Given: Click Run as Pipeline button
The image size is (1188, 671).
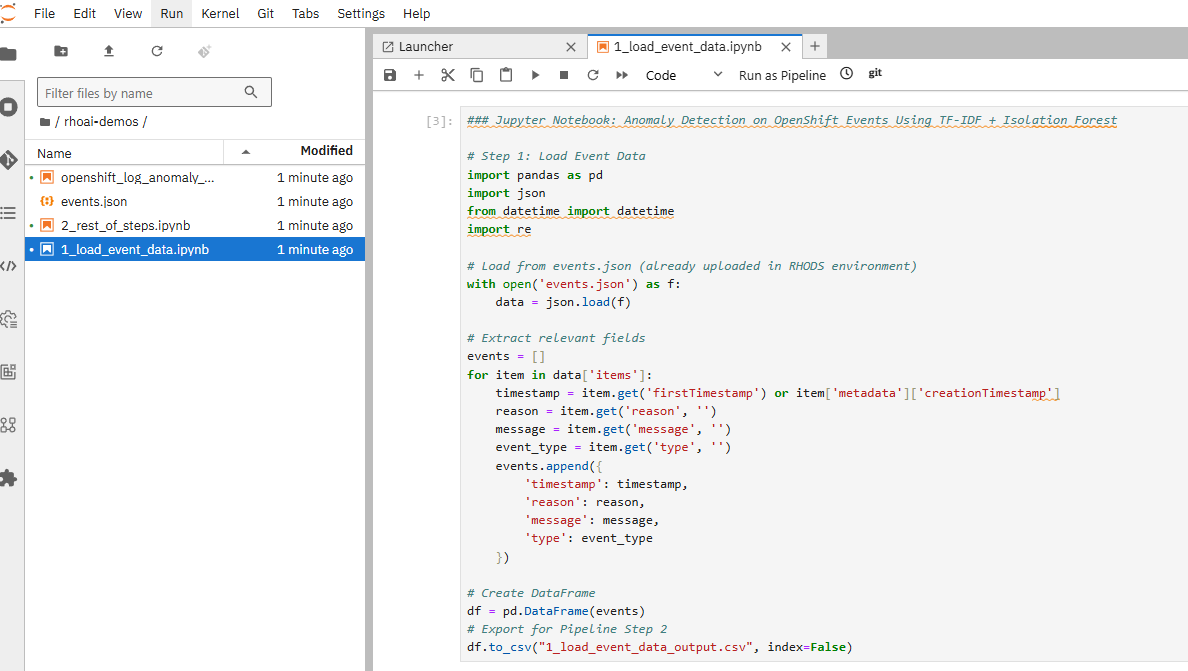Looking at the screenshot, I should 782,75.
